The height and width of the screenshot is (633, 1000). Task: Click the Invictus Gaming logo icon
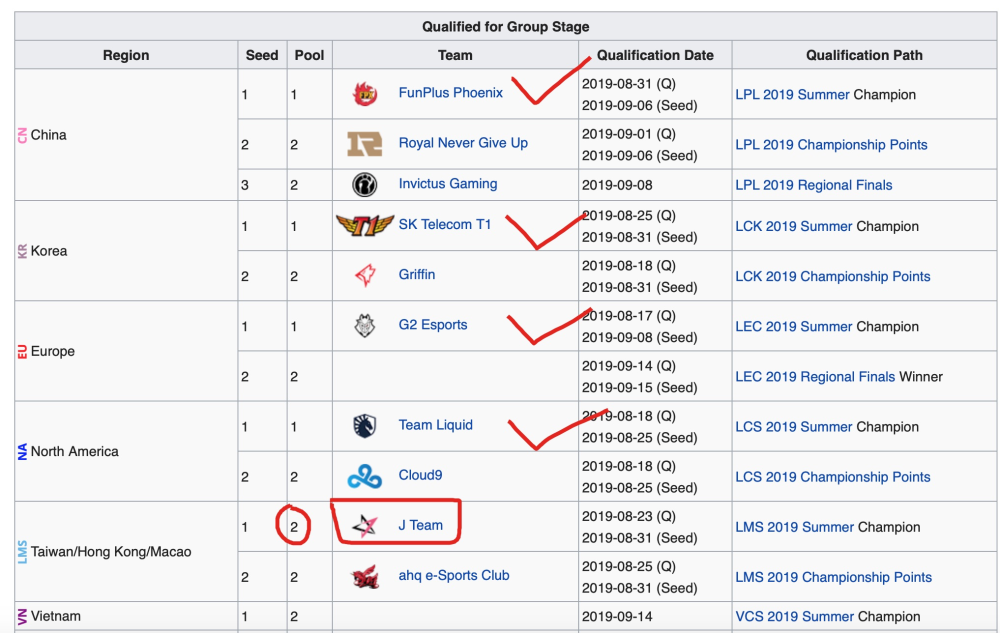[x=365, y=184]
